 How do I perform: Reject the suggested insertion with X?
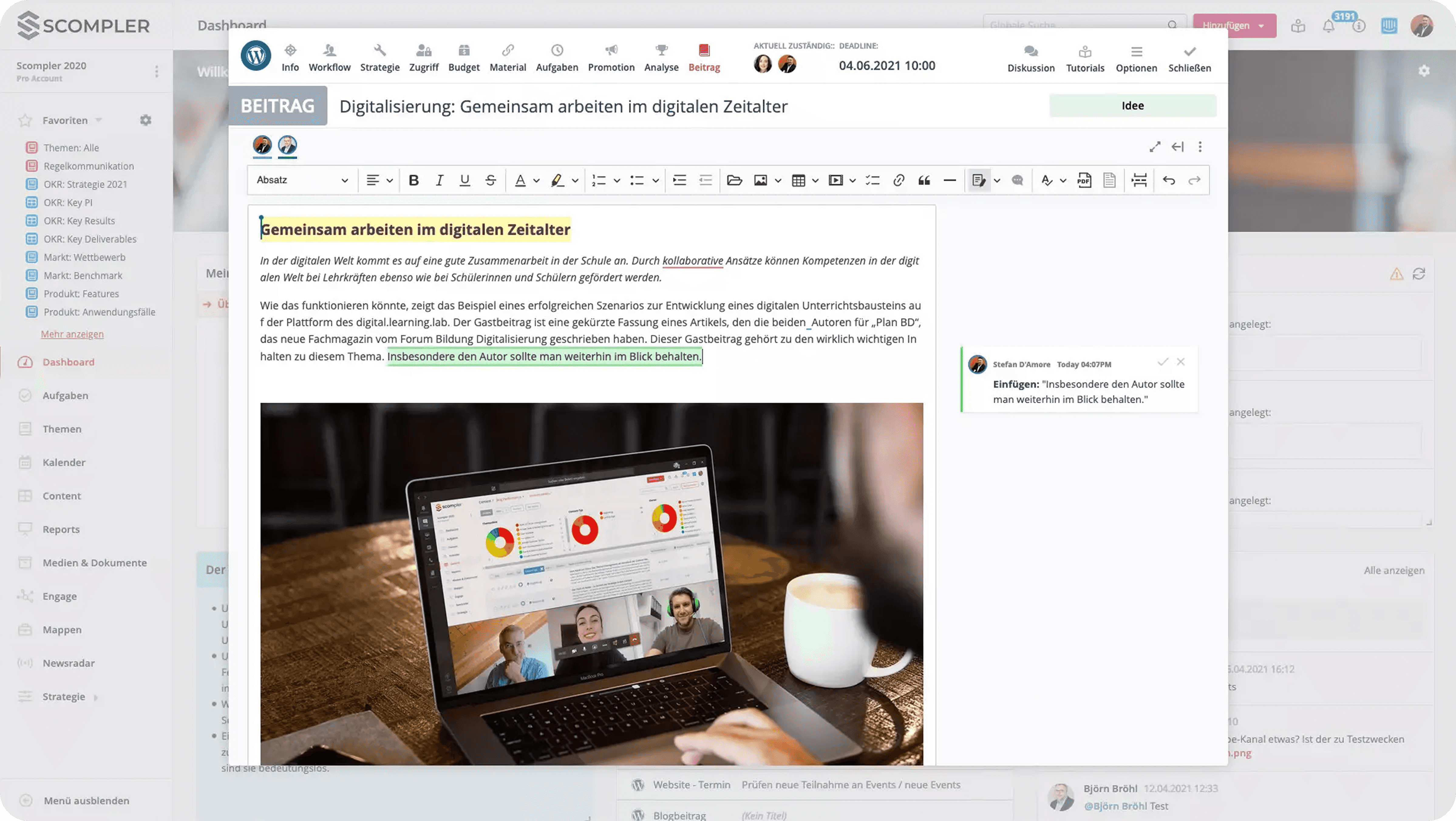tap(1180, 361)
